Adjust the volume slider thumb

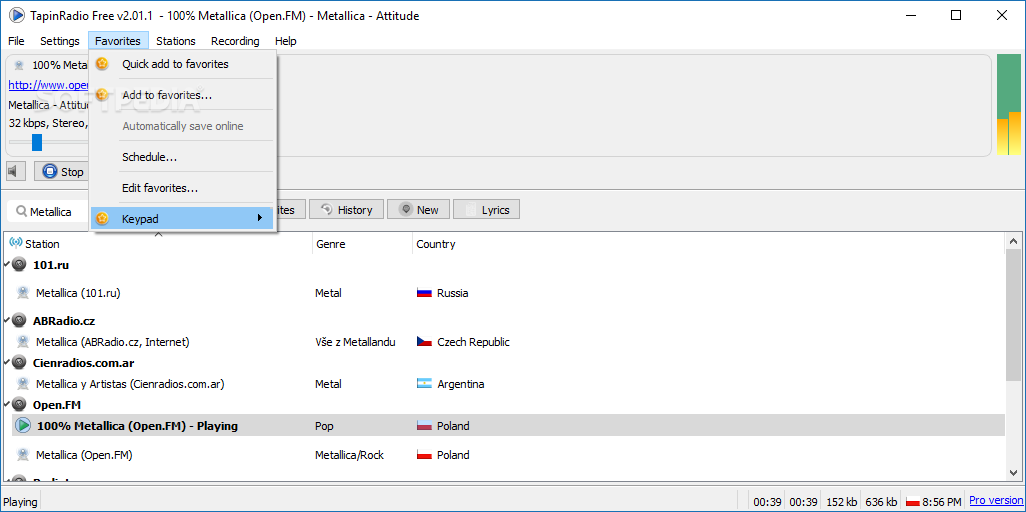[x=37, y=141]
